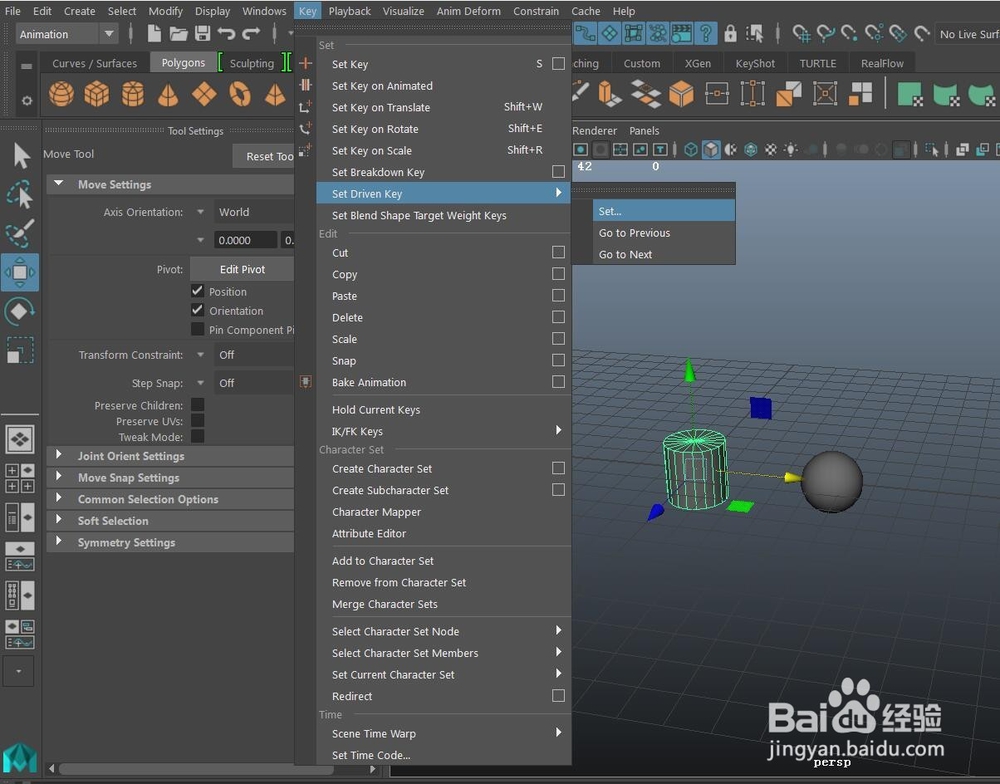Screen dimensions: 1000x784
Task: Open Set Key options box
Action: tap(558, 64)
